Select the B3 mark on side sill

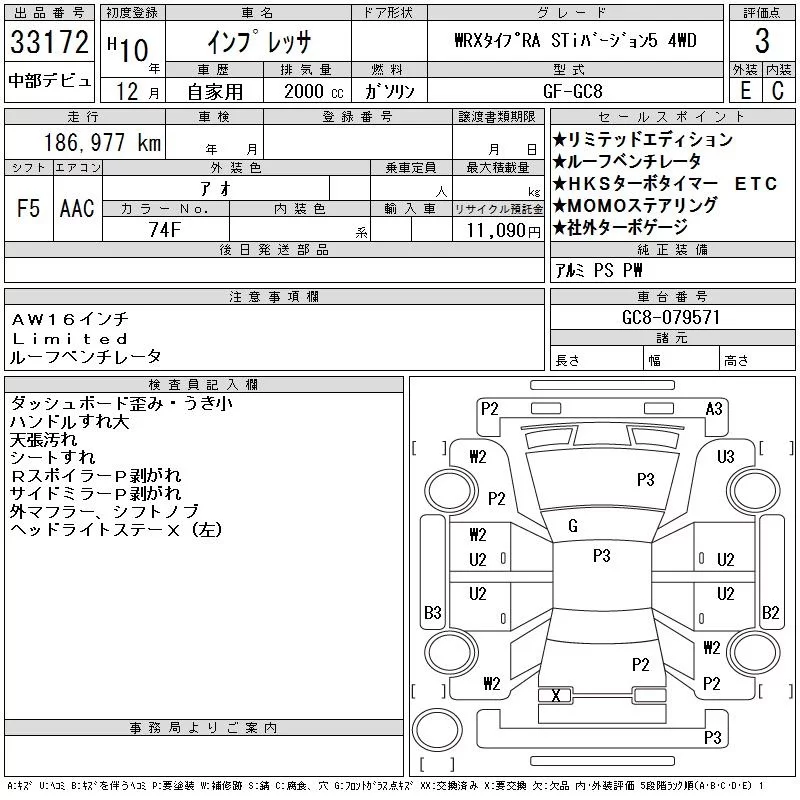pos(433,612)
